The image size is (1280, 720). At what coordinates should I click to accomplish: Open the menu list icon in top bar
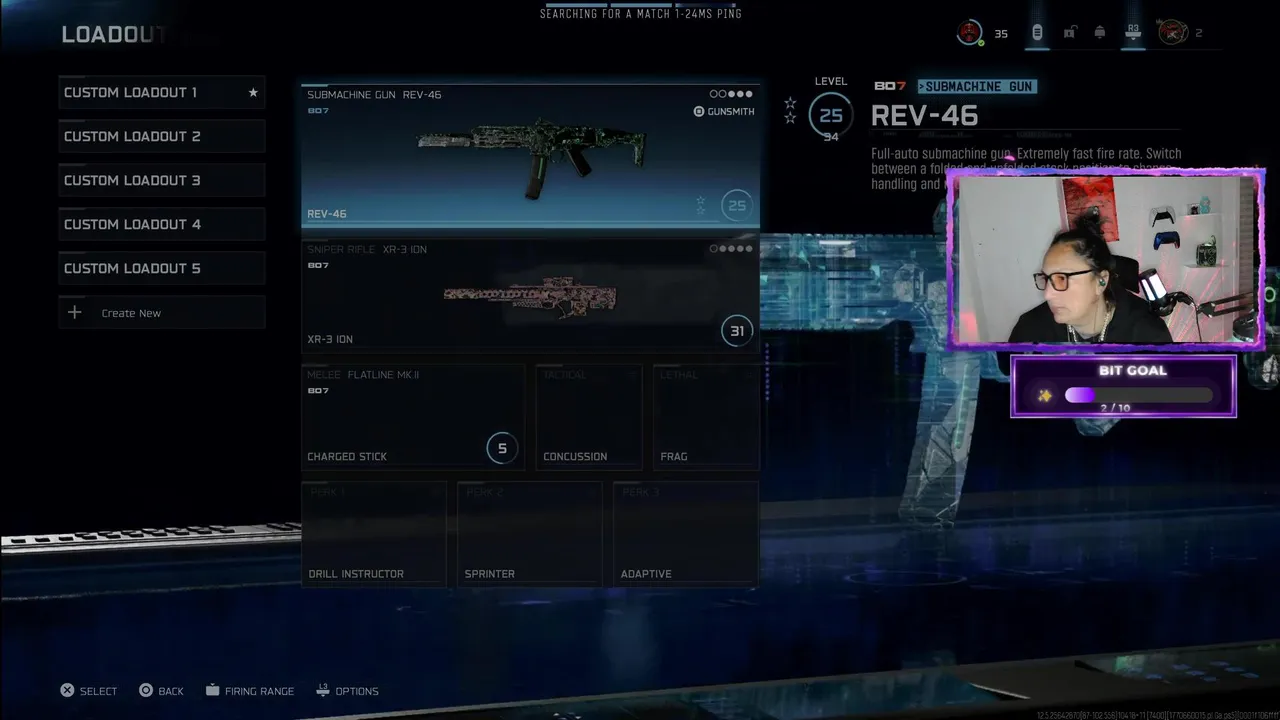tap(1037, 33)
